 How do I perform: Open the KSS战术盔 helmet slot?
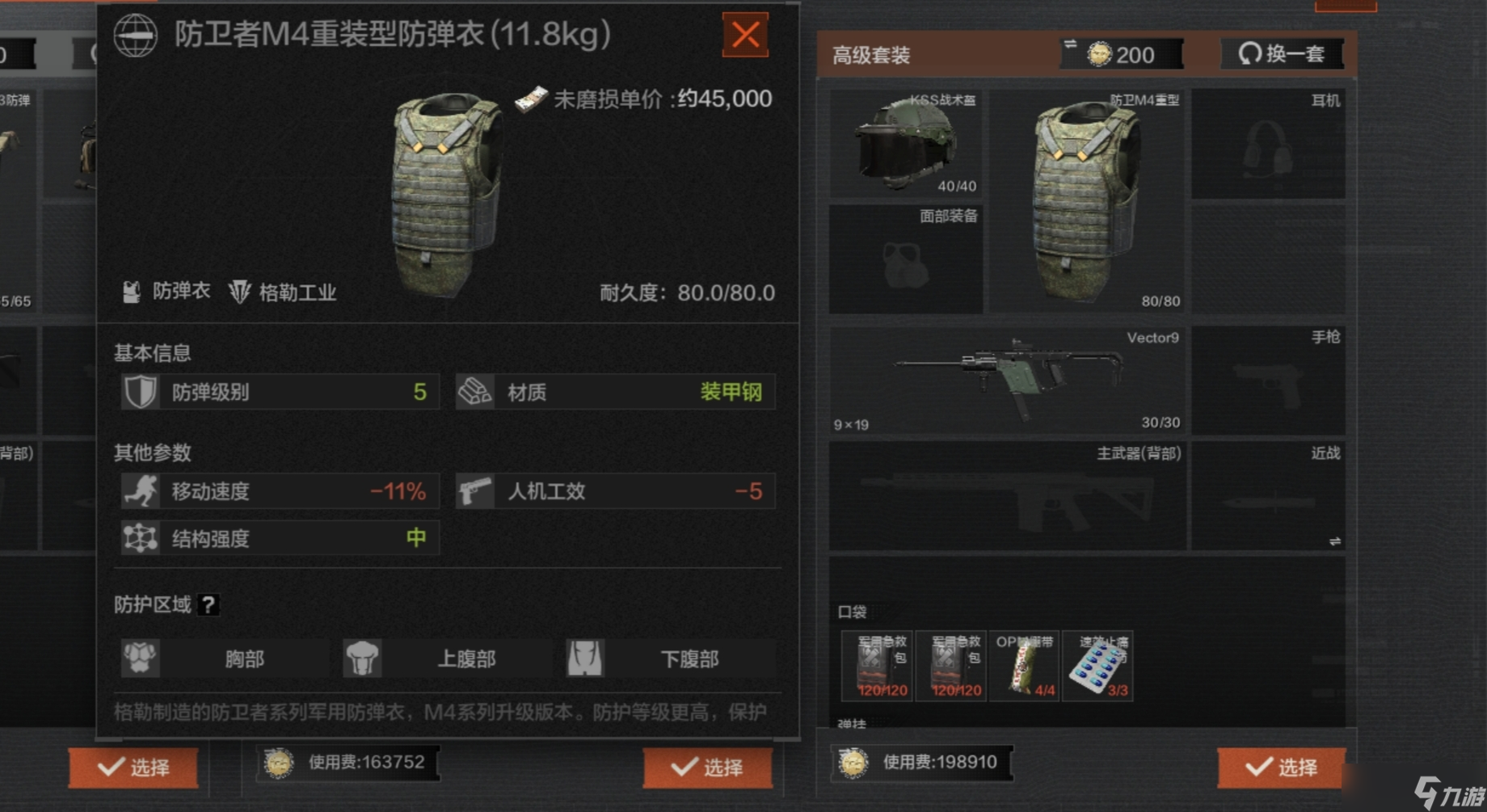pos(905,144)
